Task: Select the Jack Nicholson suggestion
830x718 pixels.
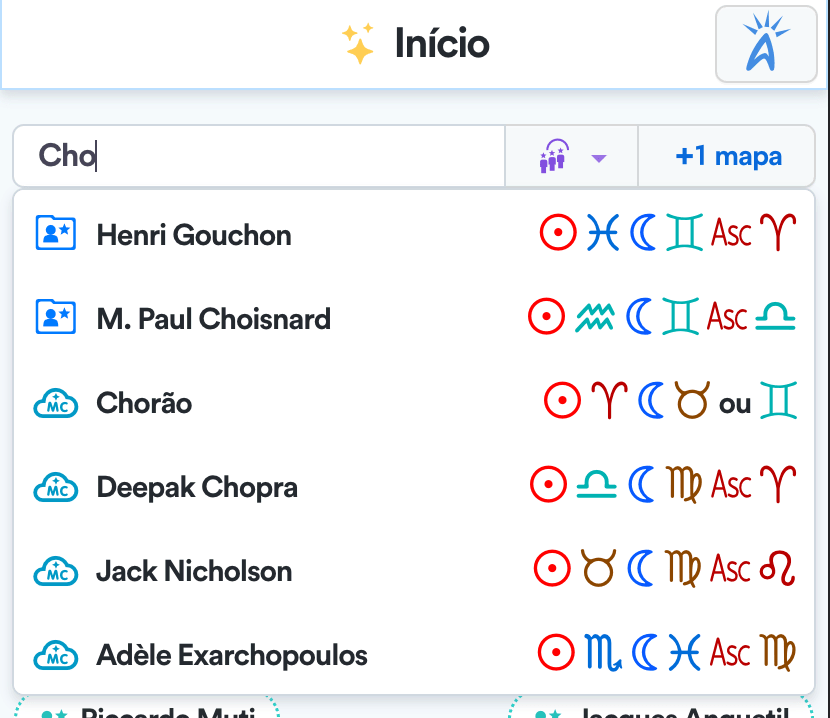Action: tap(194, 571)
